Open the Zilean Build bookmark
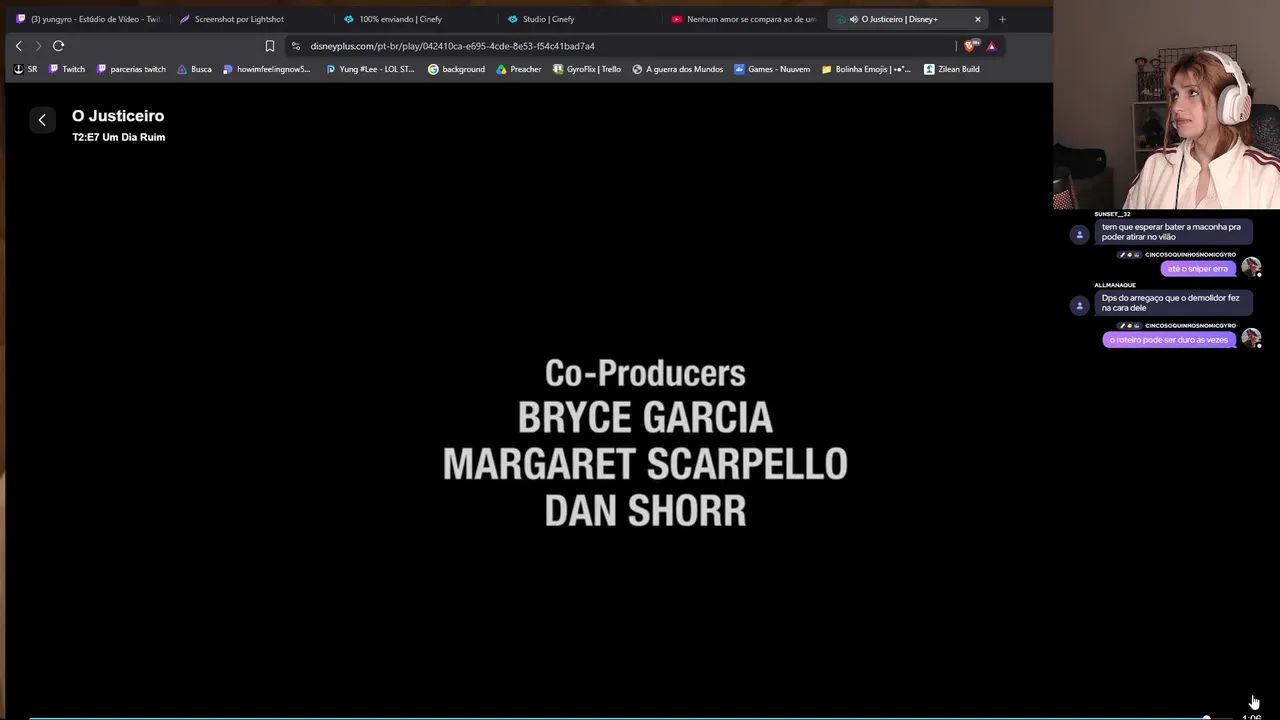1280x720 pixels. click(952, 69)
